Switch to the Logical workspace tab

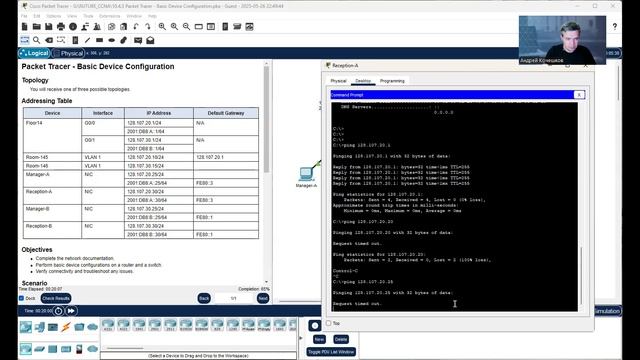click(34, 53)
